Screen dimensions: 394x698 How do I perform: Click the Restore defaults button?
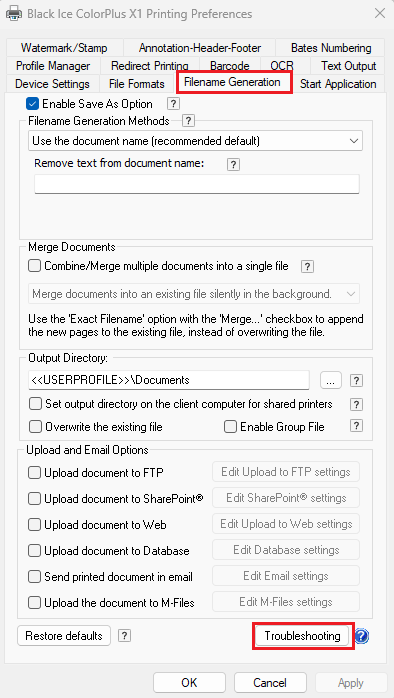click(64, 635)
